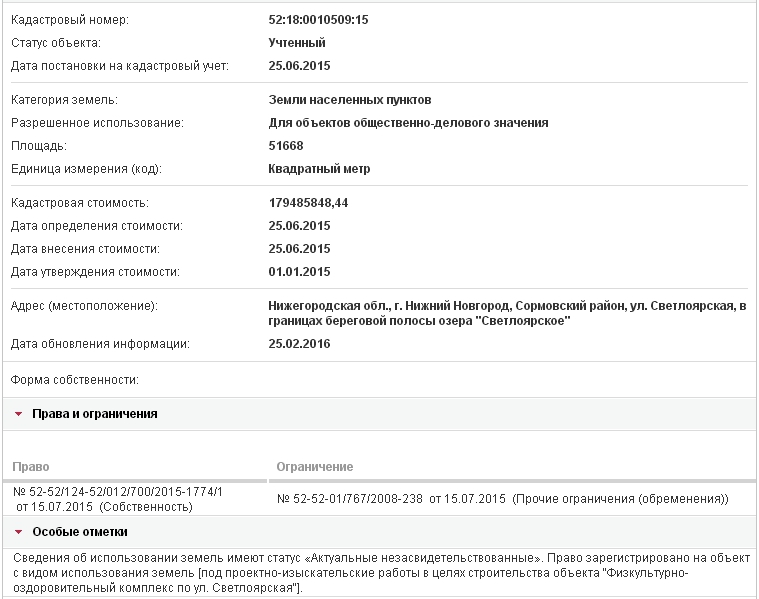Click the "Право" column header
Viewport: 759px width, 599px height.
click(30, 467)
